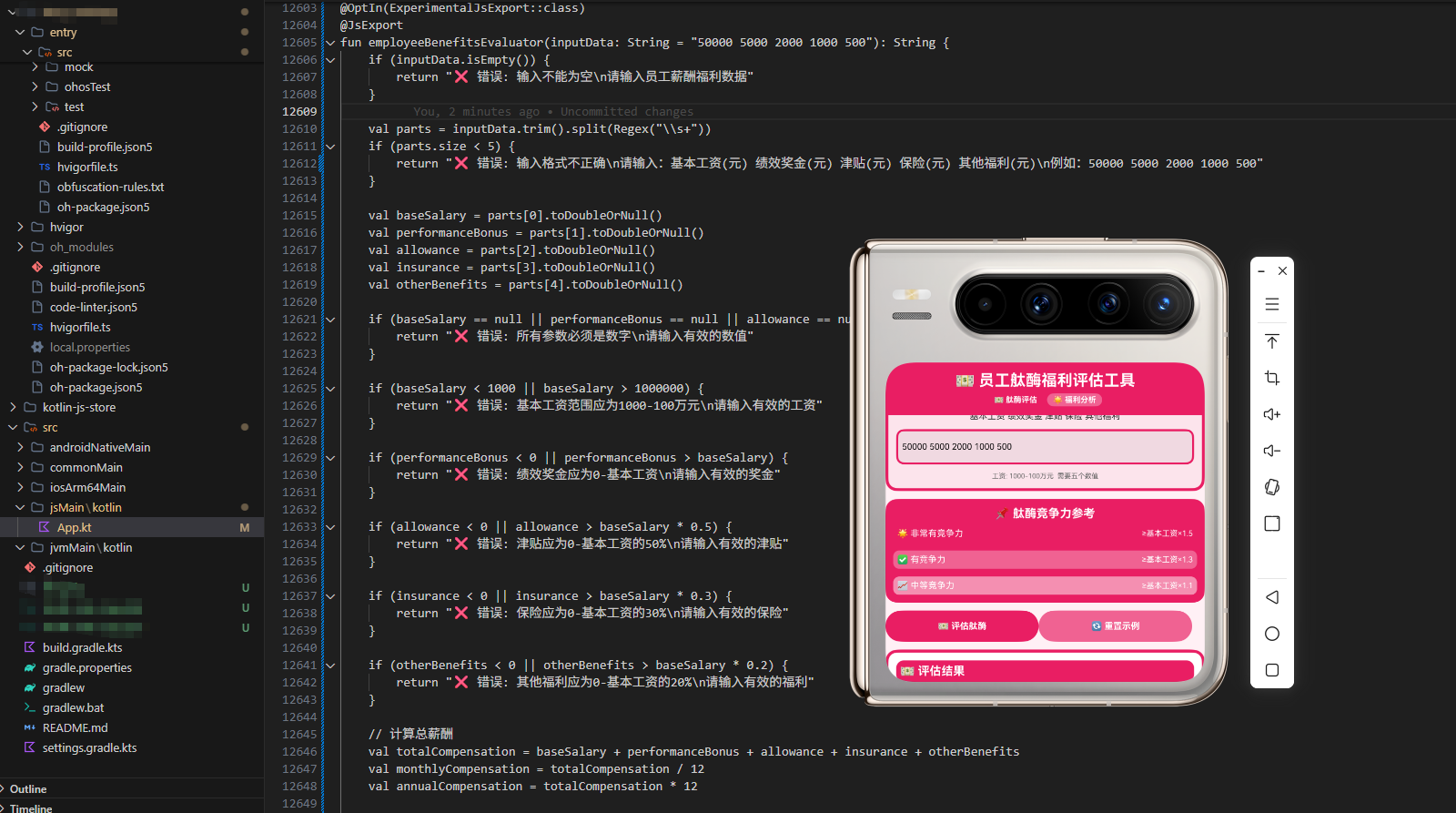Fold the function at line 12605
Screen dimensions: 1456x813
(x=330, y=43)
